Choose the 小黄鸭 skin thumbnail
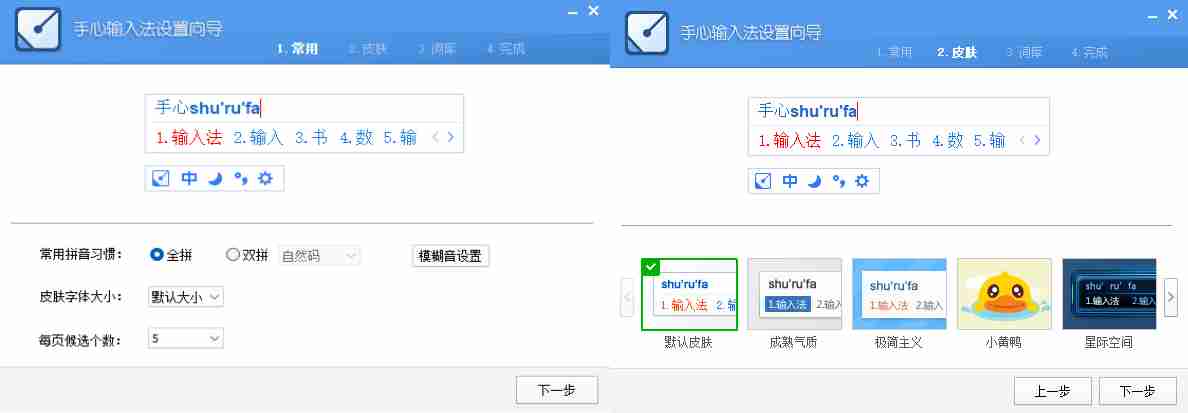Screen dimensions: 1188x413 1004,294
